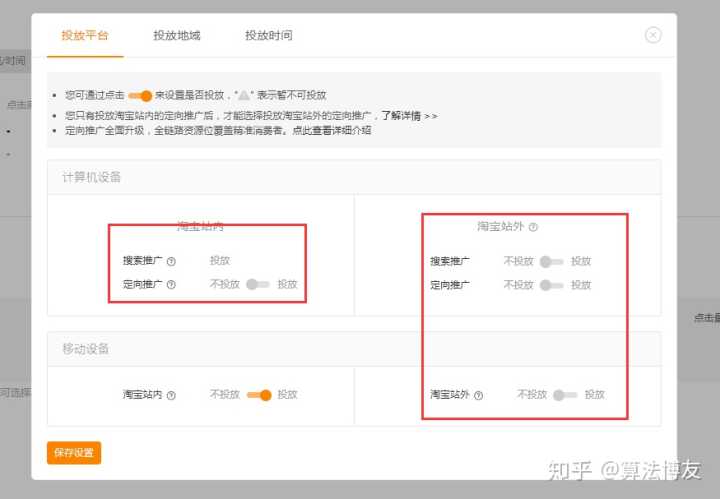
Task: Click help icon beside 搜索推广 under computer 淘宝站内
Action: coord(171,262)
